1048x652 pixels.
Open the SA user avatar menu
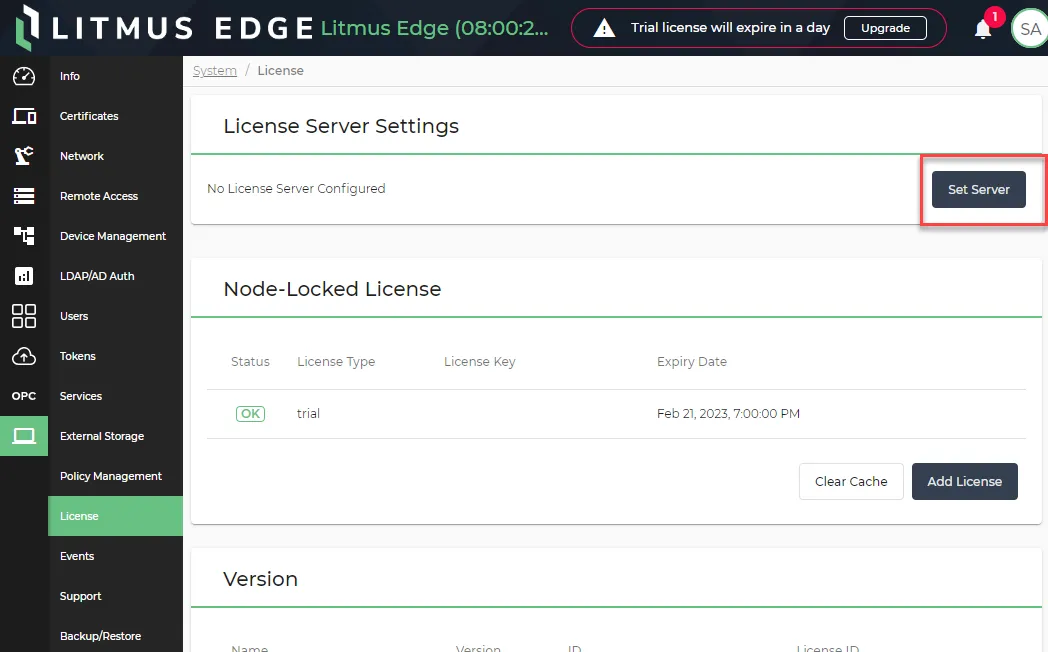(1030, 29)
